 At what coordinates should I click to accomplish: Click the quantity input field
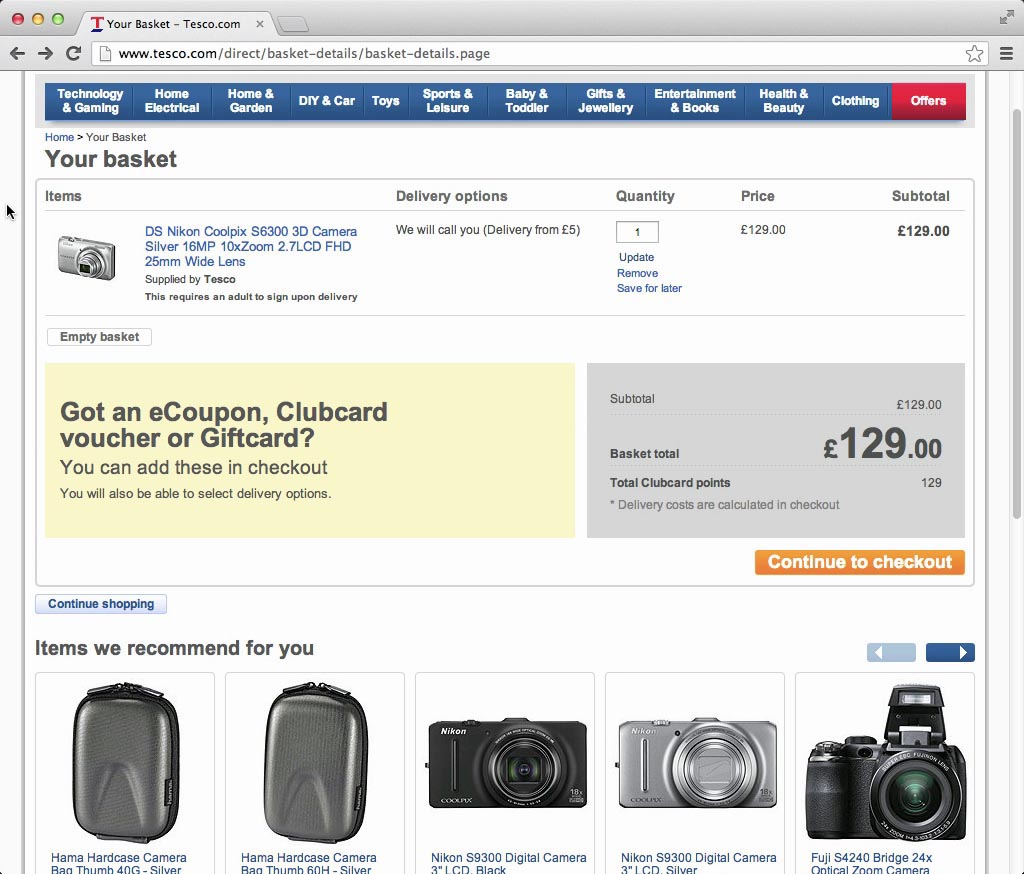pos(637,232)
